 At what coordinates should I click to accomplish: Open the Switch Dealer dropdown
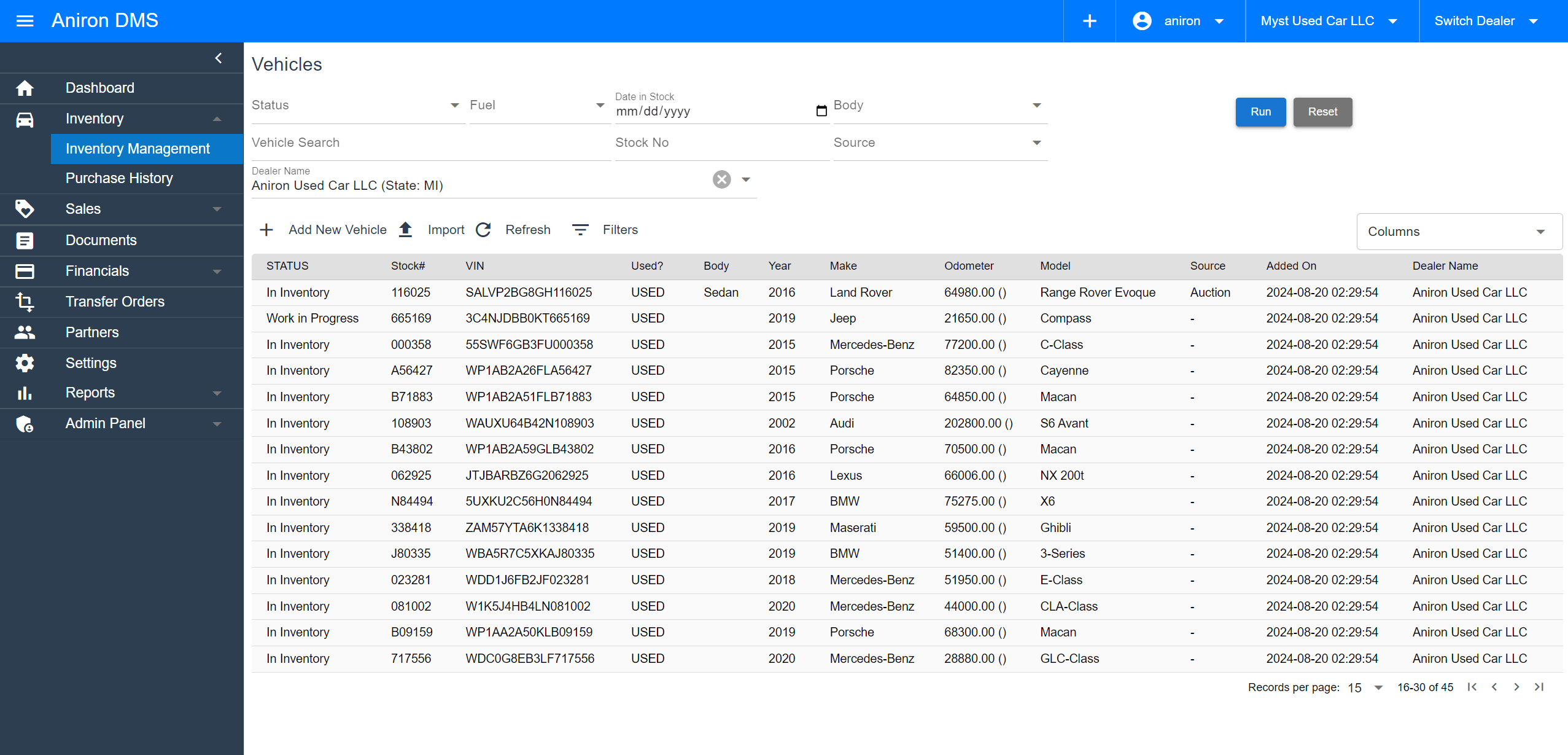pos(1486,21)
